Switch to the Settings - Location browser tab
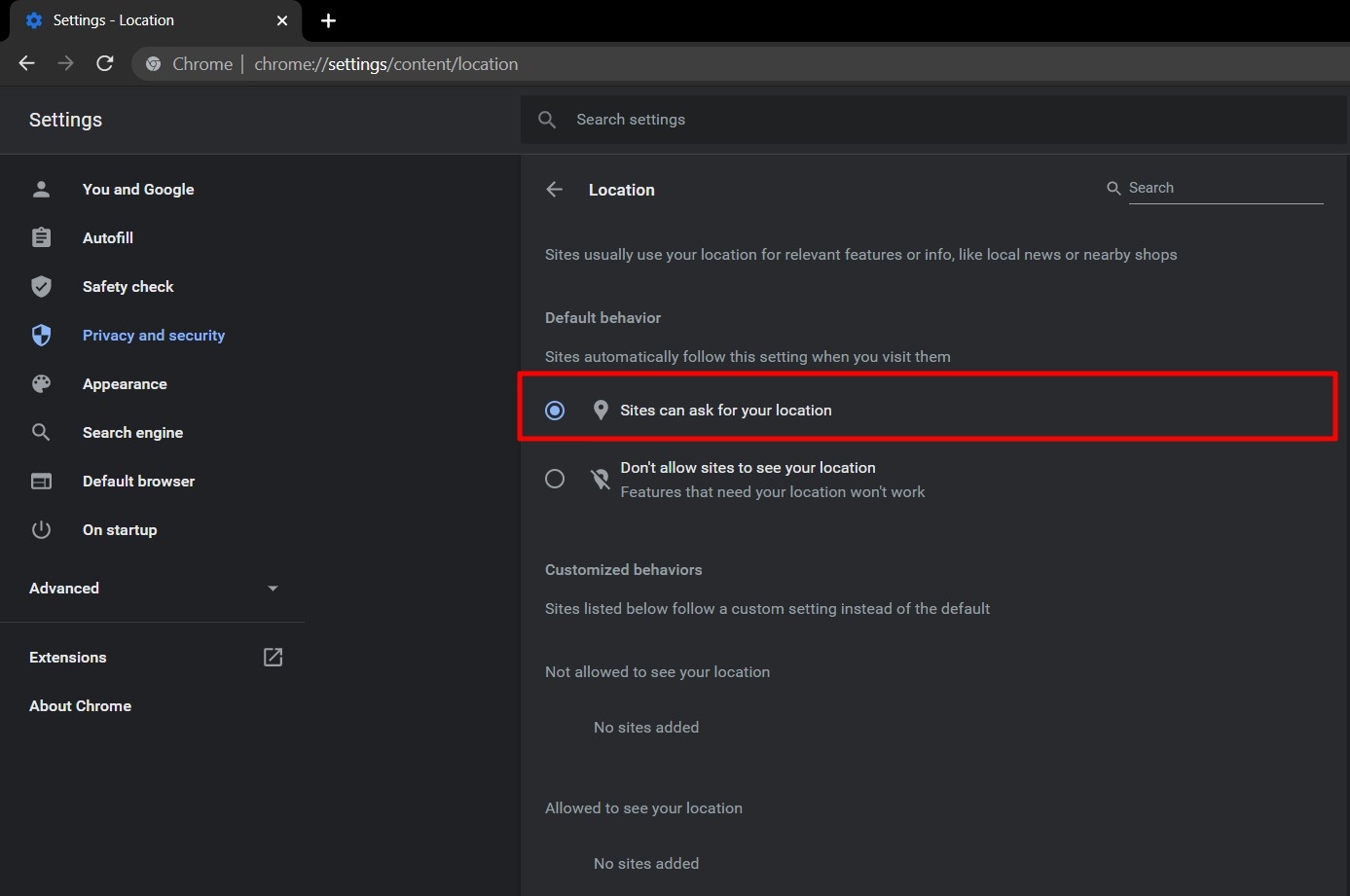The image size is (1350, 896). (146, 19)
